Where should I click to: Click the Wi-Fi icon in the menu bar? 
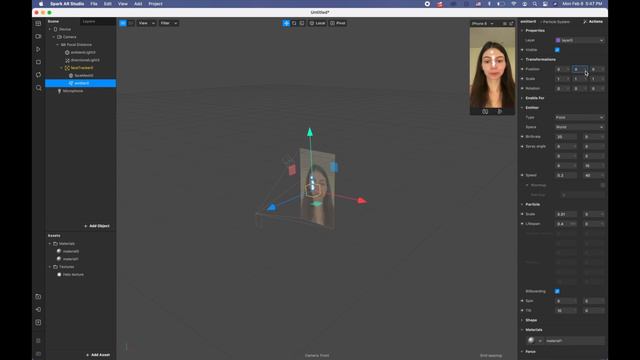click(513, 4)
